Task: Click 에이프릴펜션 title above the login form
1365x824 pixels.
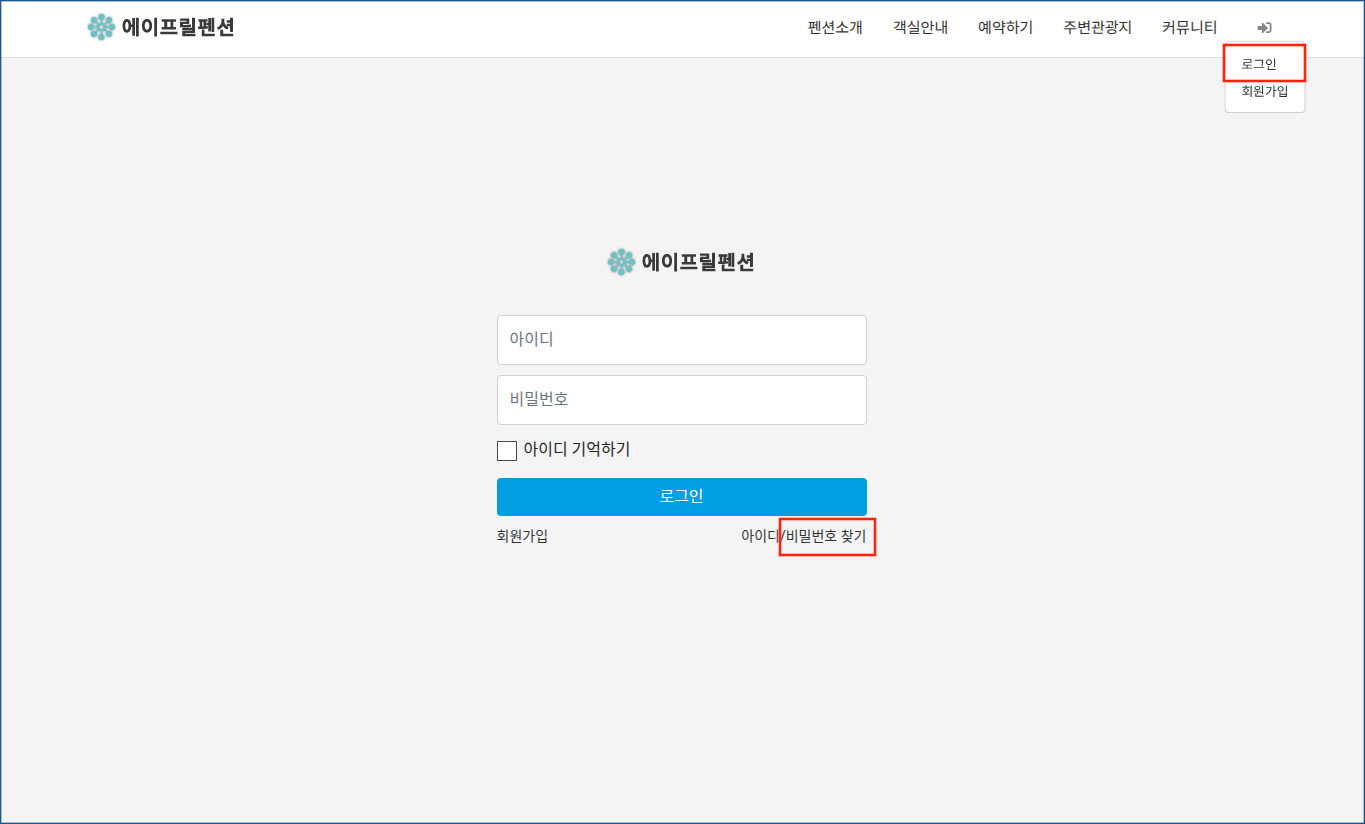Action: point(698,262)
